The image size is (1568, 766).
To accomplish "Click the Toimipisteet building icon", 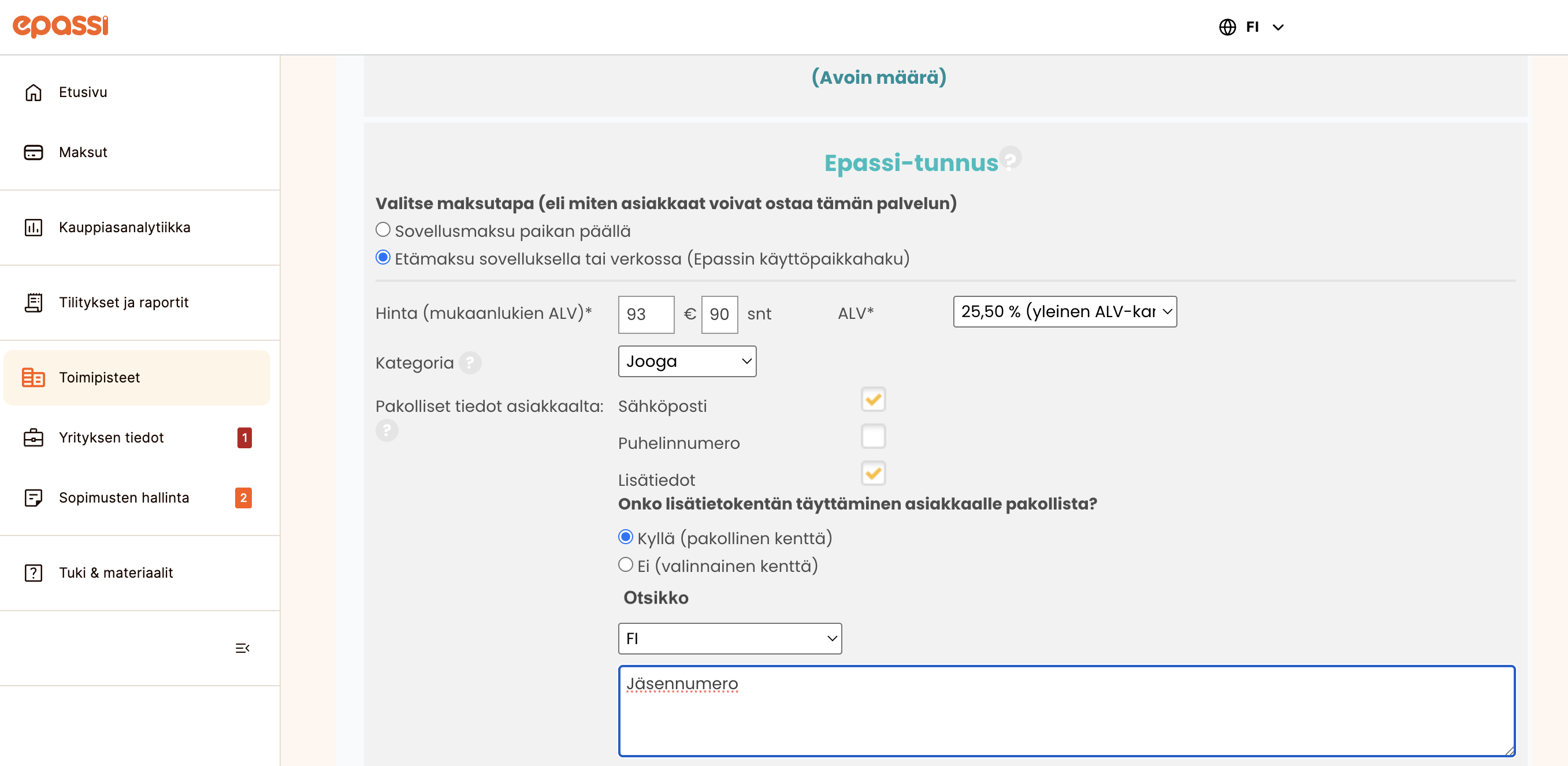I will [34, 378].
